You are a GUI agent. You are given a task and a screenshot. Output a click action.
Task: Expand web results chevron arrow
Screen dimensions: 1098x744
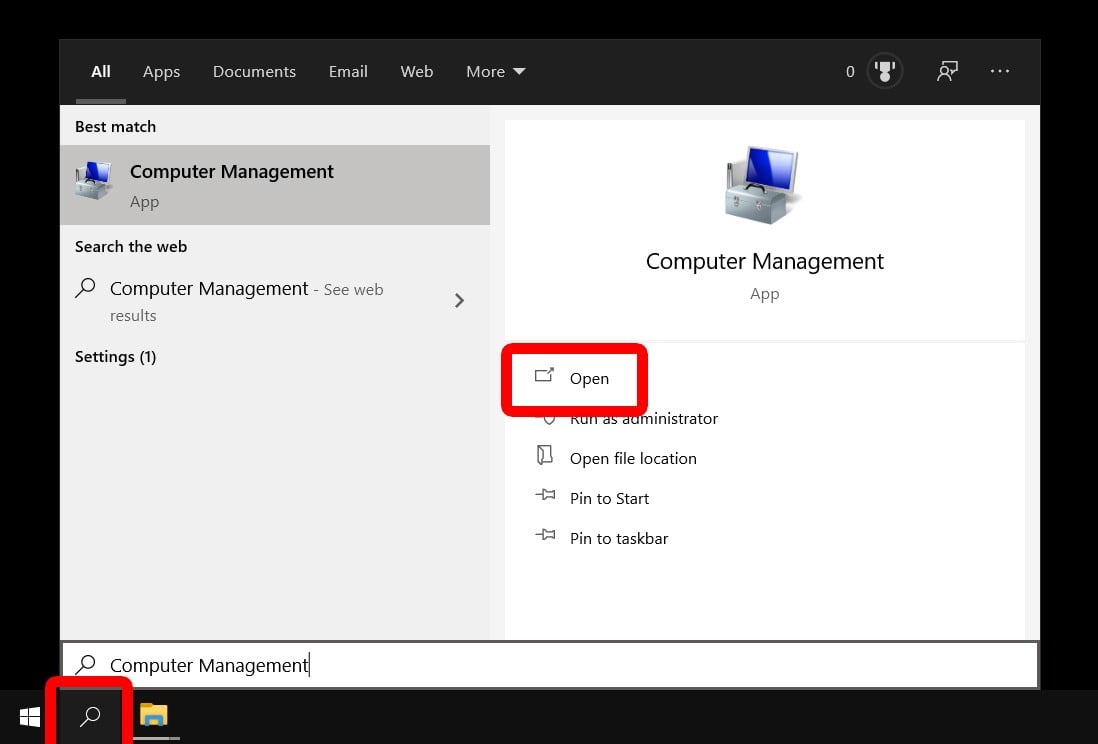[459, 301]
